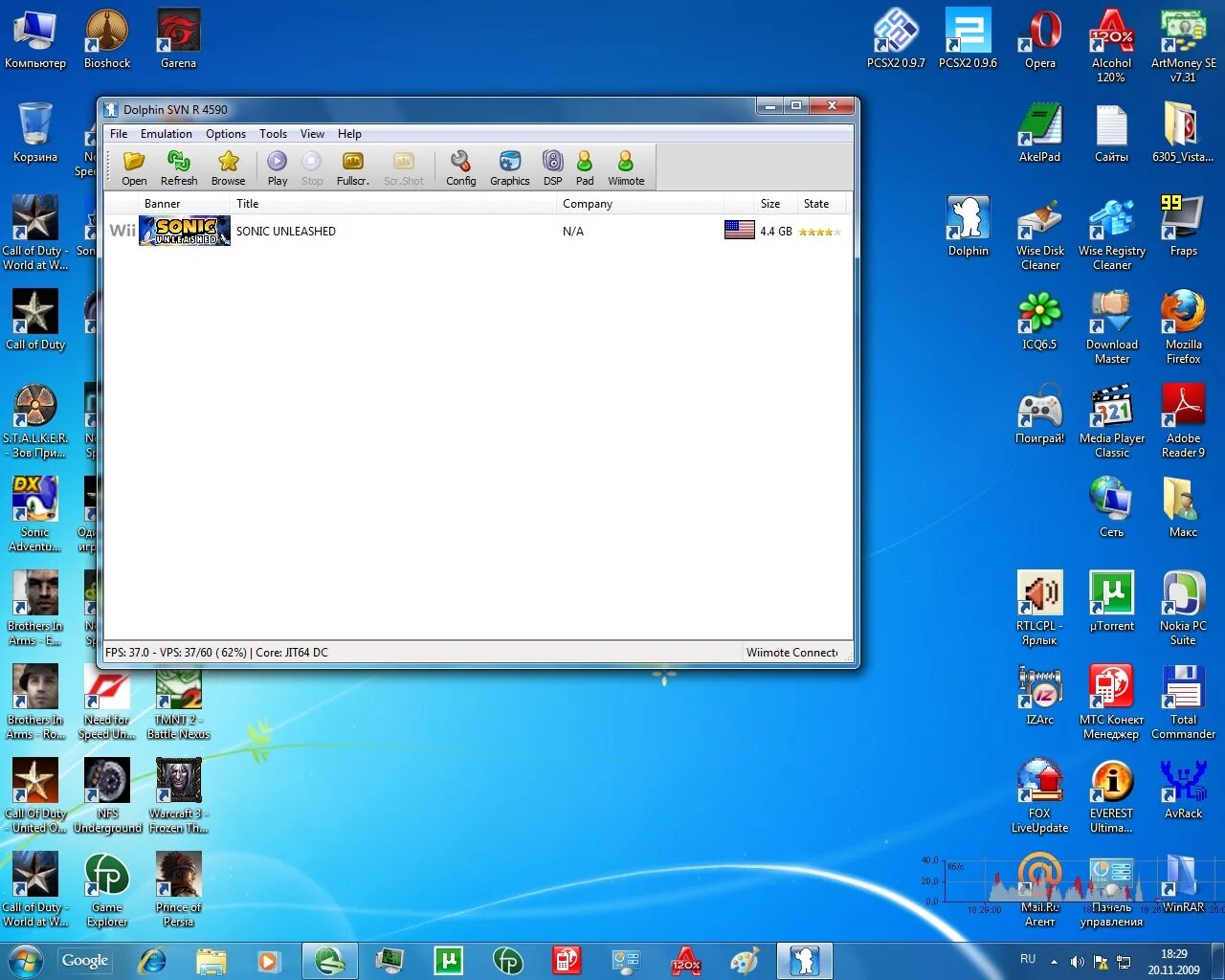Viewport: 1225px width, 980px height.
Task: Open the Nokia PC Suite icon
Action: tap(1183, 609)
